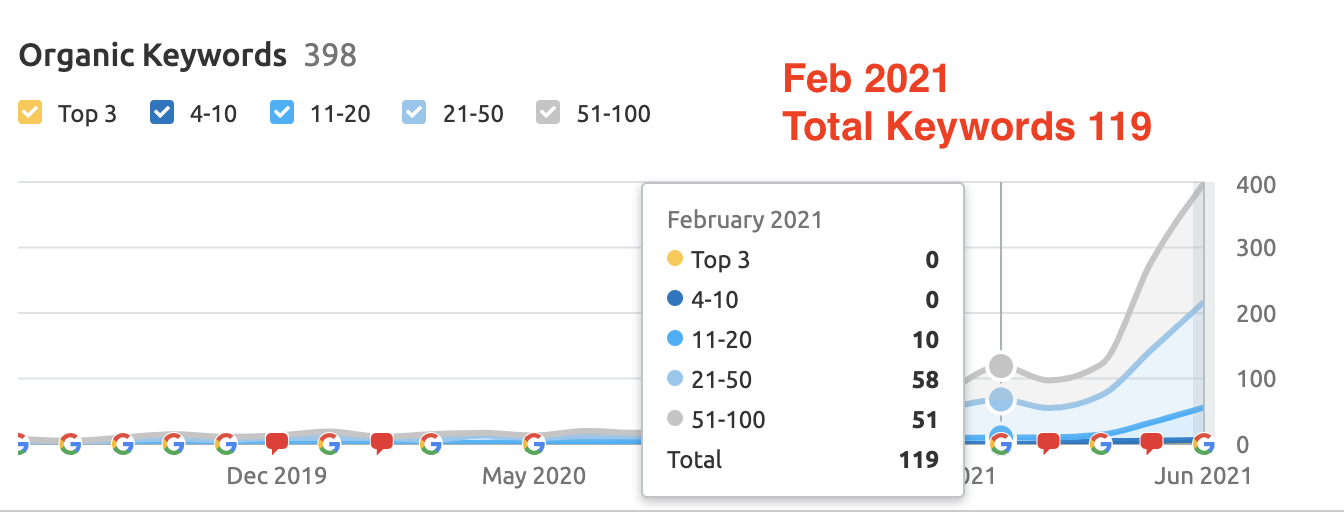This screenshot has width=1344, height=528.
Task: Open the red note left of the last Google icon
Action: [1151, 442]
